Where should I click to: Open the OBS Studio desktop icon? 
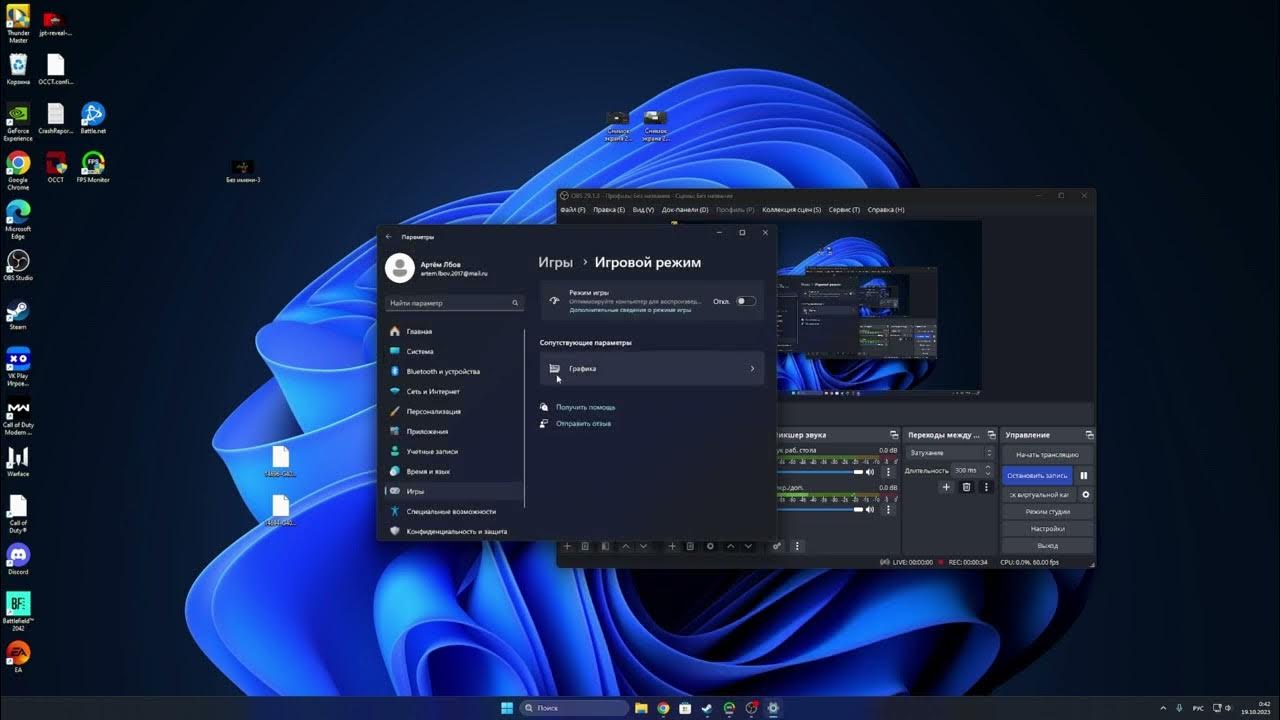(x=18, y=265)
